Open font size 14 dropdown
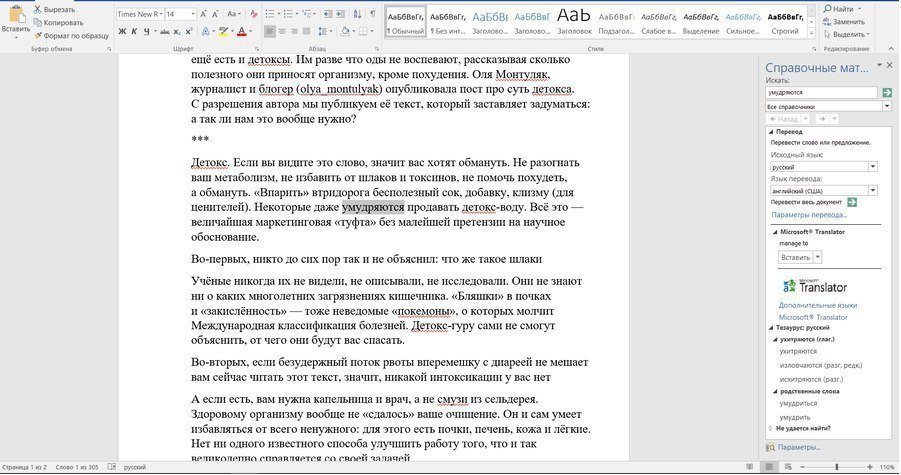 (x=192, y=14)
